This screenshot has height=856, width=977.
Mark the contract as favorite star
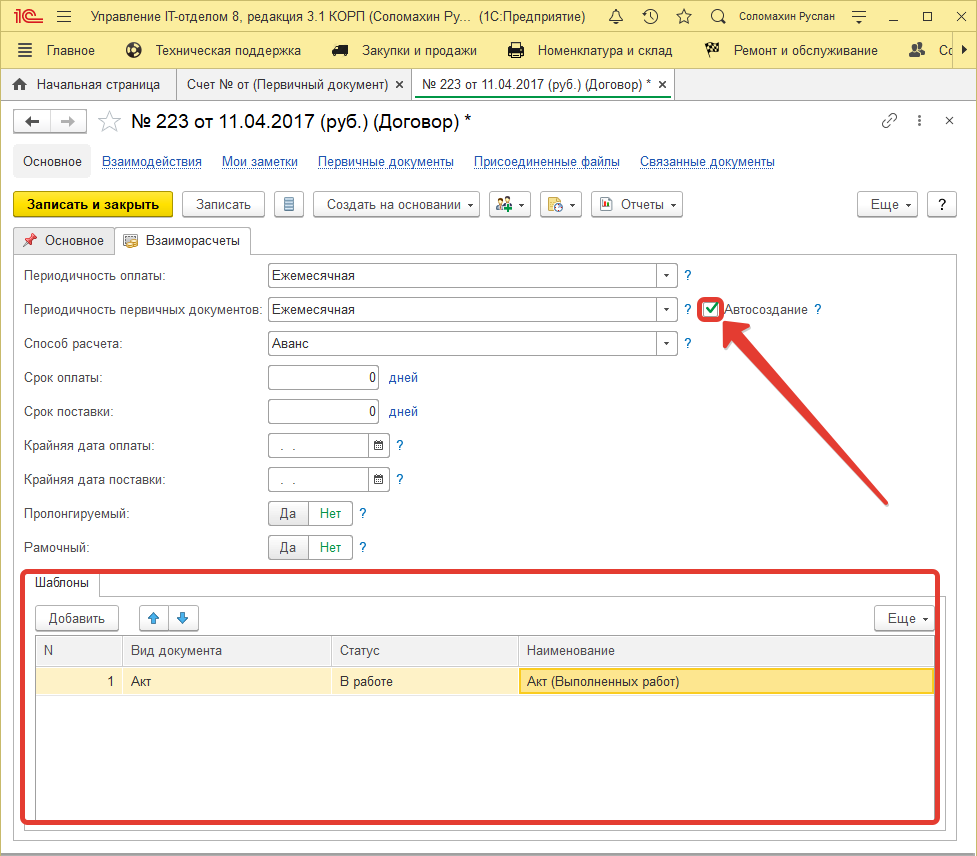point(108,121)
